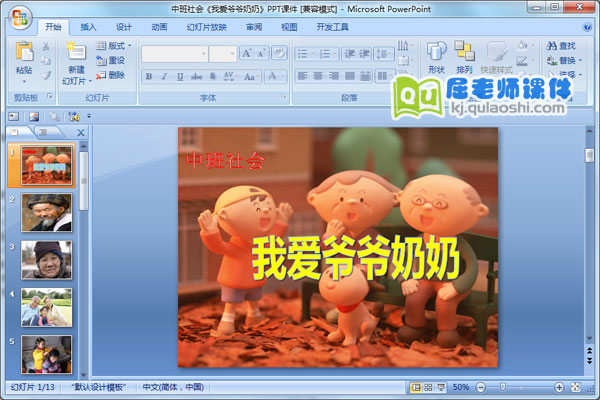600x400 pixels.
Task: Open the Layout (版式) dropdown
Action: click(114, 46)
